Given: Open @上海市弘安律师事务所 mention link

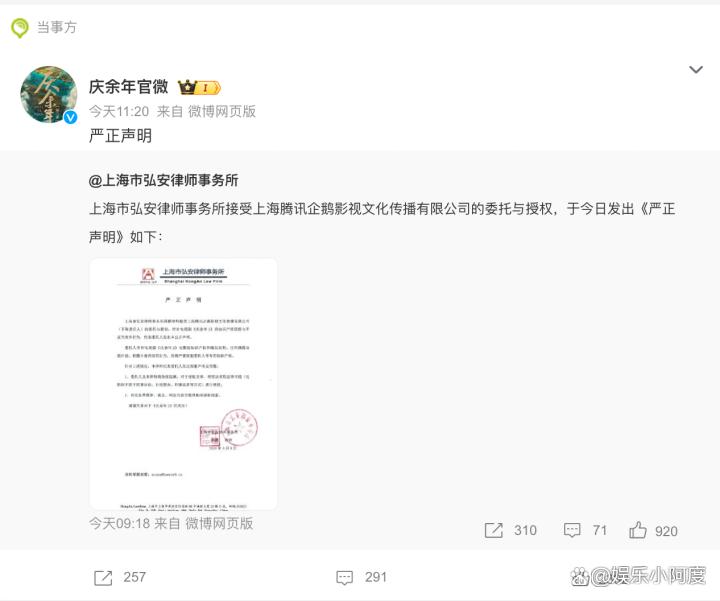Looking at the screenshot, I should coord(163,180).
